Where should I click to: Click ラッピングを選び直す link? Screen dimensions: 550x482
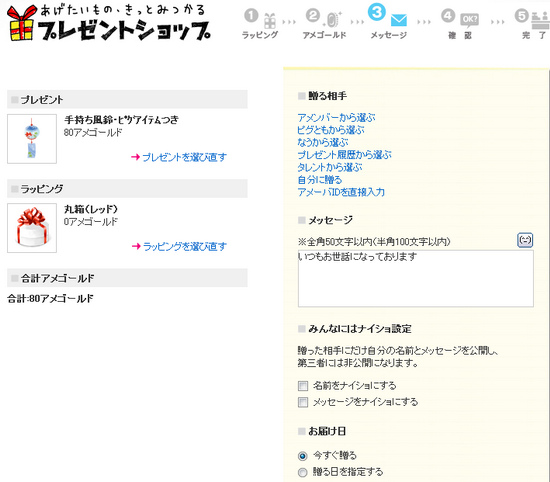(x=185, y=246)
